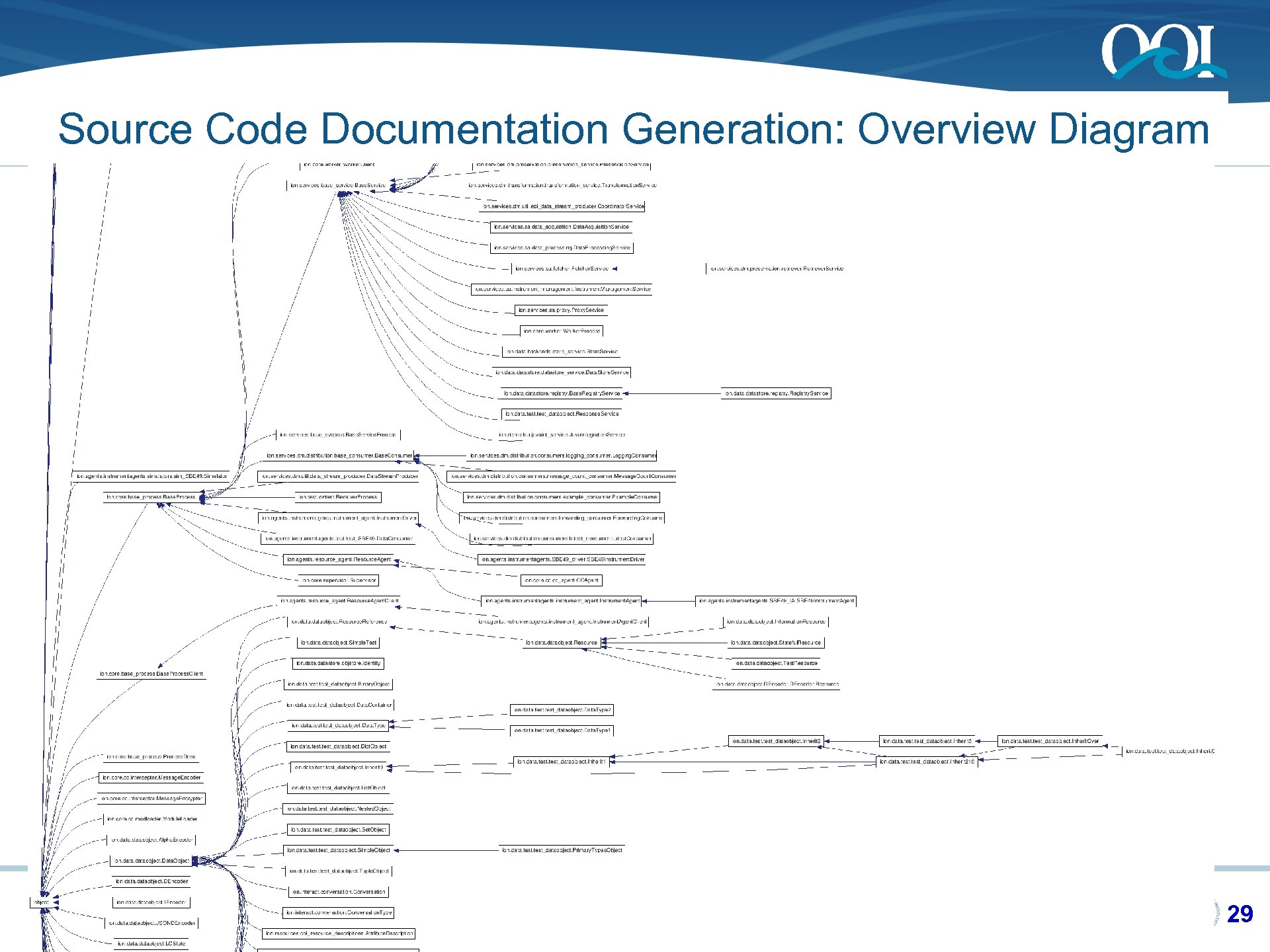Click the page number 29
This screenshot has width=1270, height=952.
click(1239, 914)
